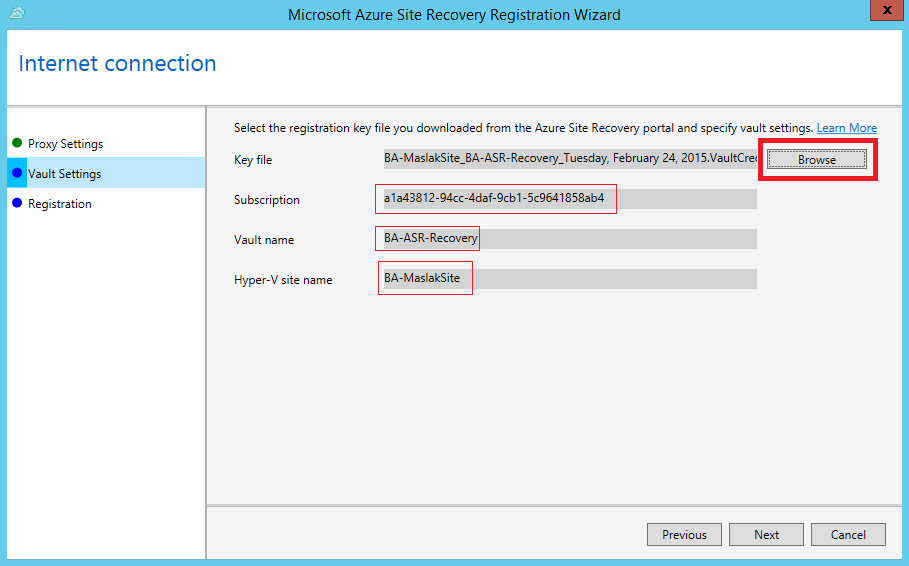Go to the Next wizard step
The image size is (909, 566).
tap(766, 535)
